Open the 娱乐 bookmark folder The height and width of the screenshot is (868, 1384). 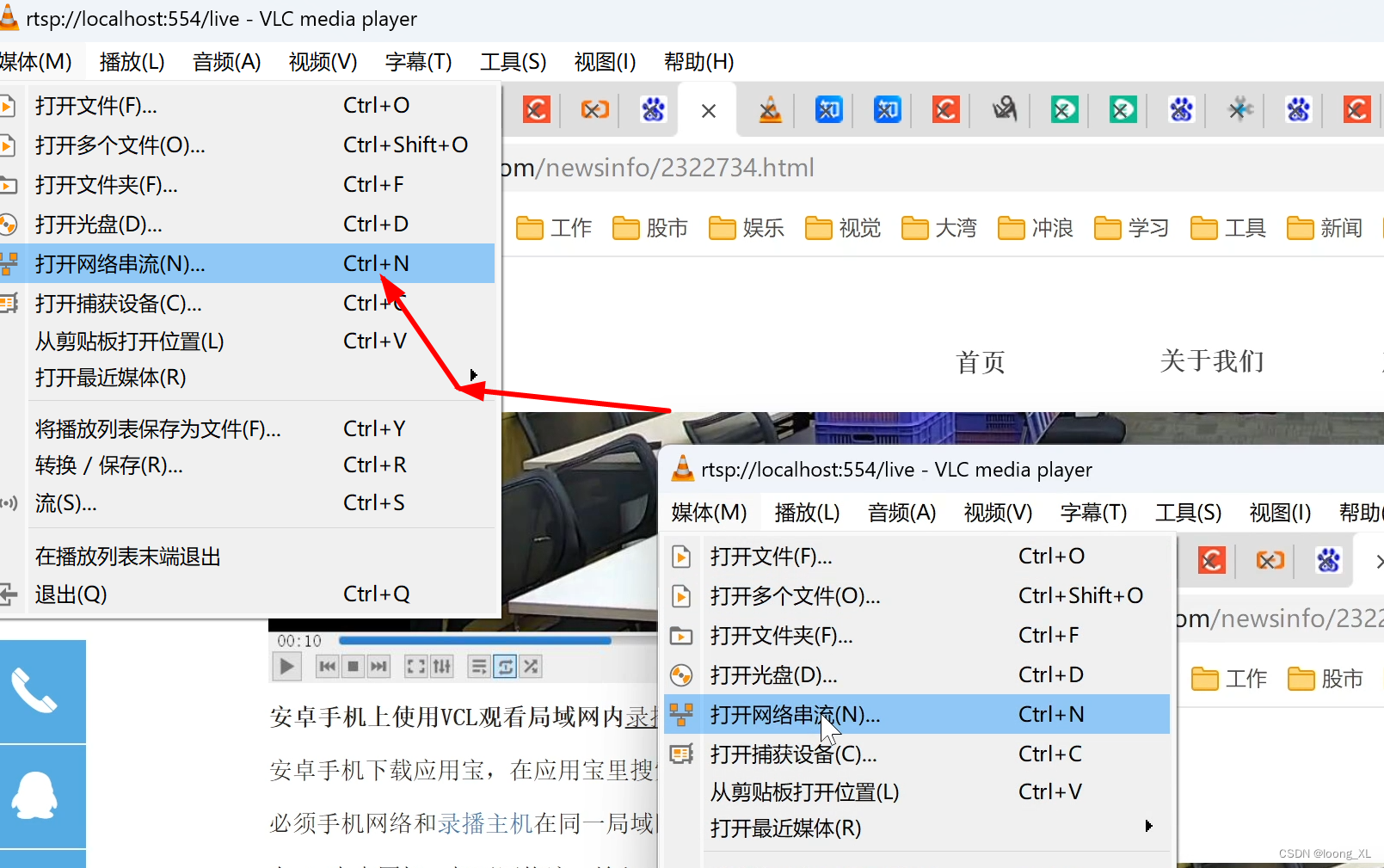(747, 228)
